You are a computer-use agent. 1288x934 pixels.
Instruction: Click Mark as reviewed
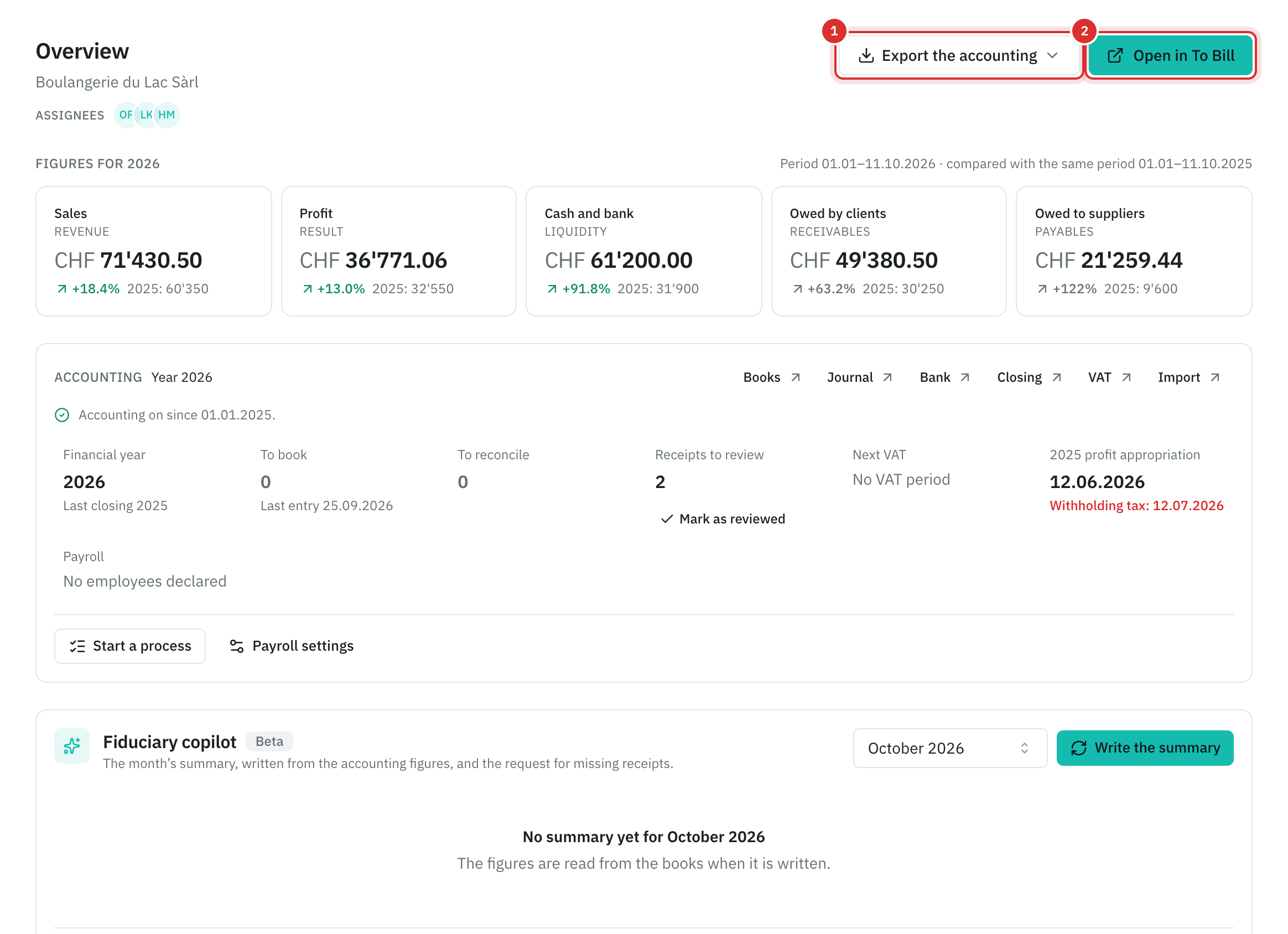(x=723, y=518)
